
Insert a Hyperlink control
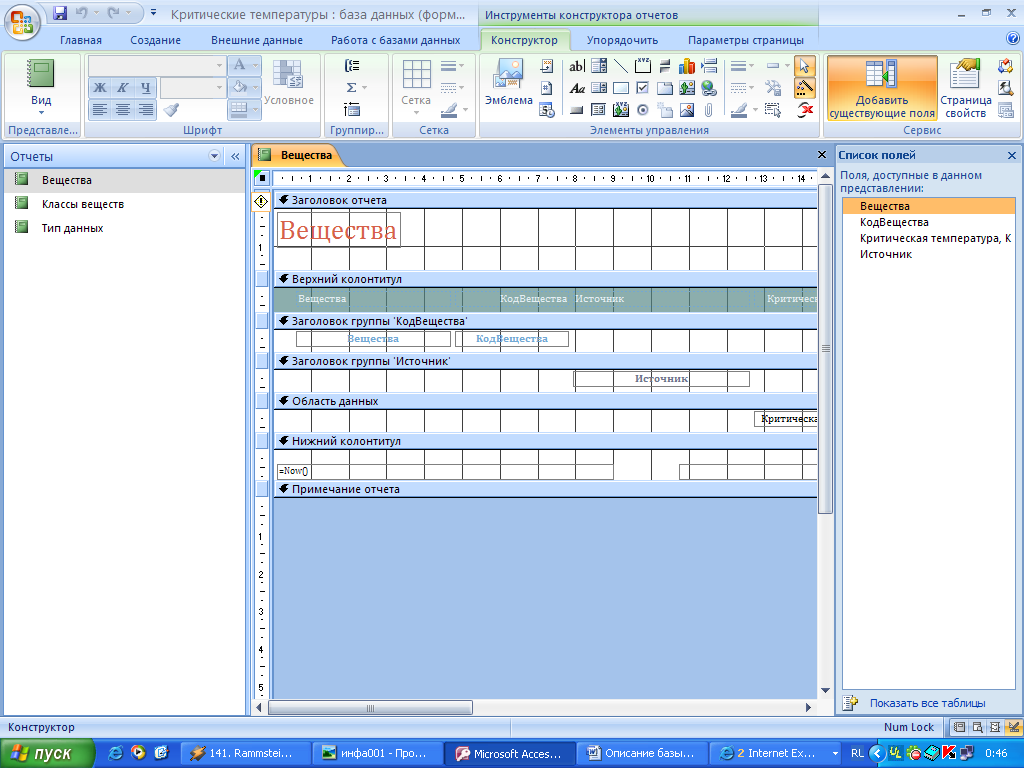(x=709, y=88)
